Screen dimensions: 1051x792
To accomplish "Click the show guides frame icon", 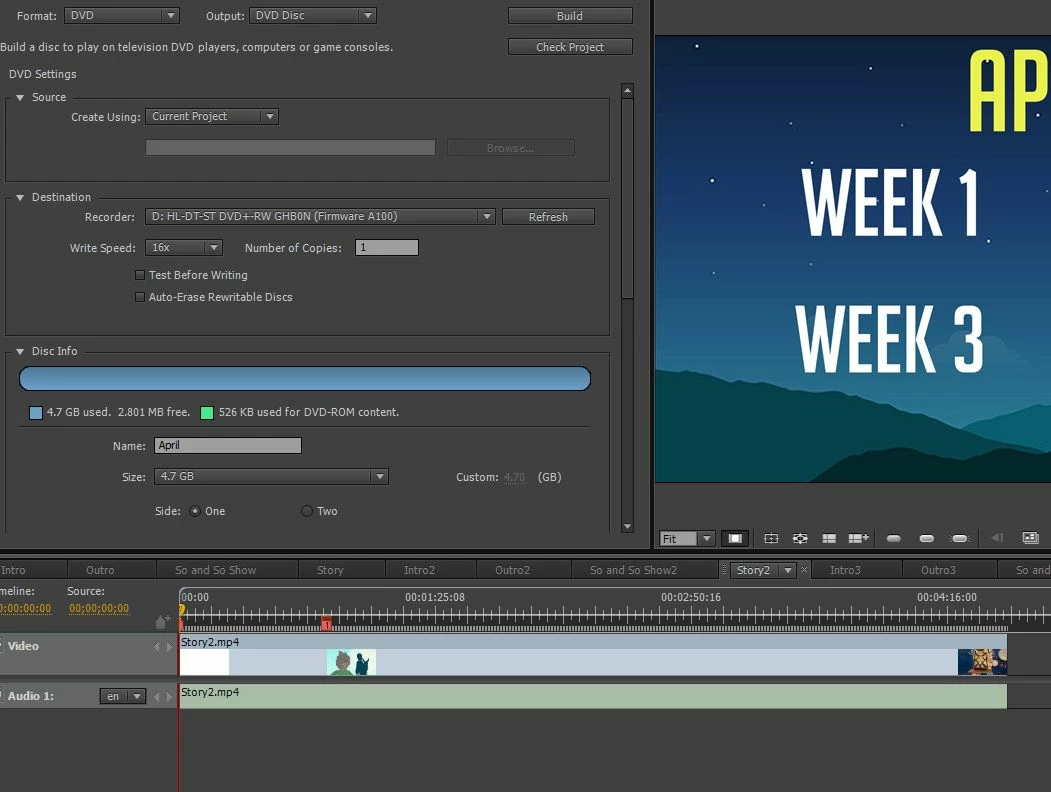I will [x=771, y=538].
